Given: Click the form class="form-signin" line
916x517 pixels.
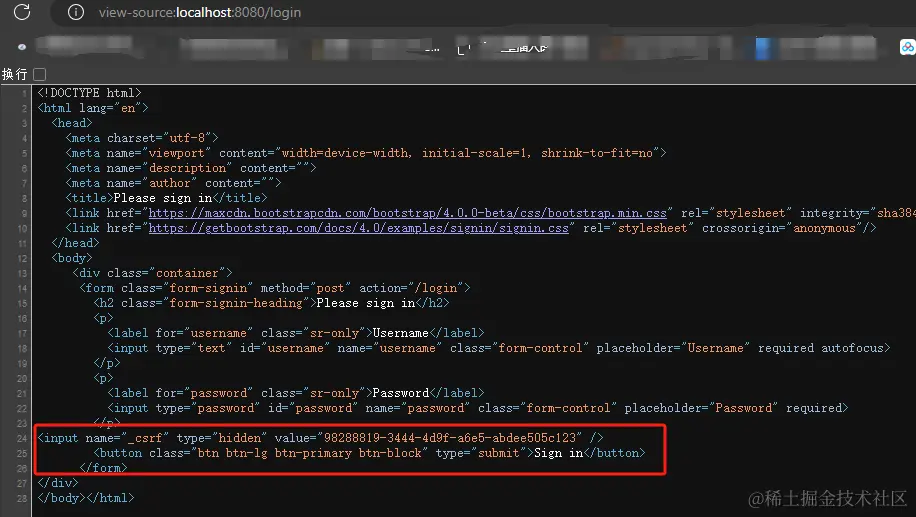Looking at the screenshot, I should point(275,288).
